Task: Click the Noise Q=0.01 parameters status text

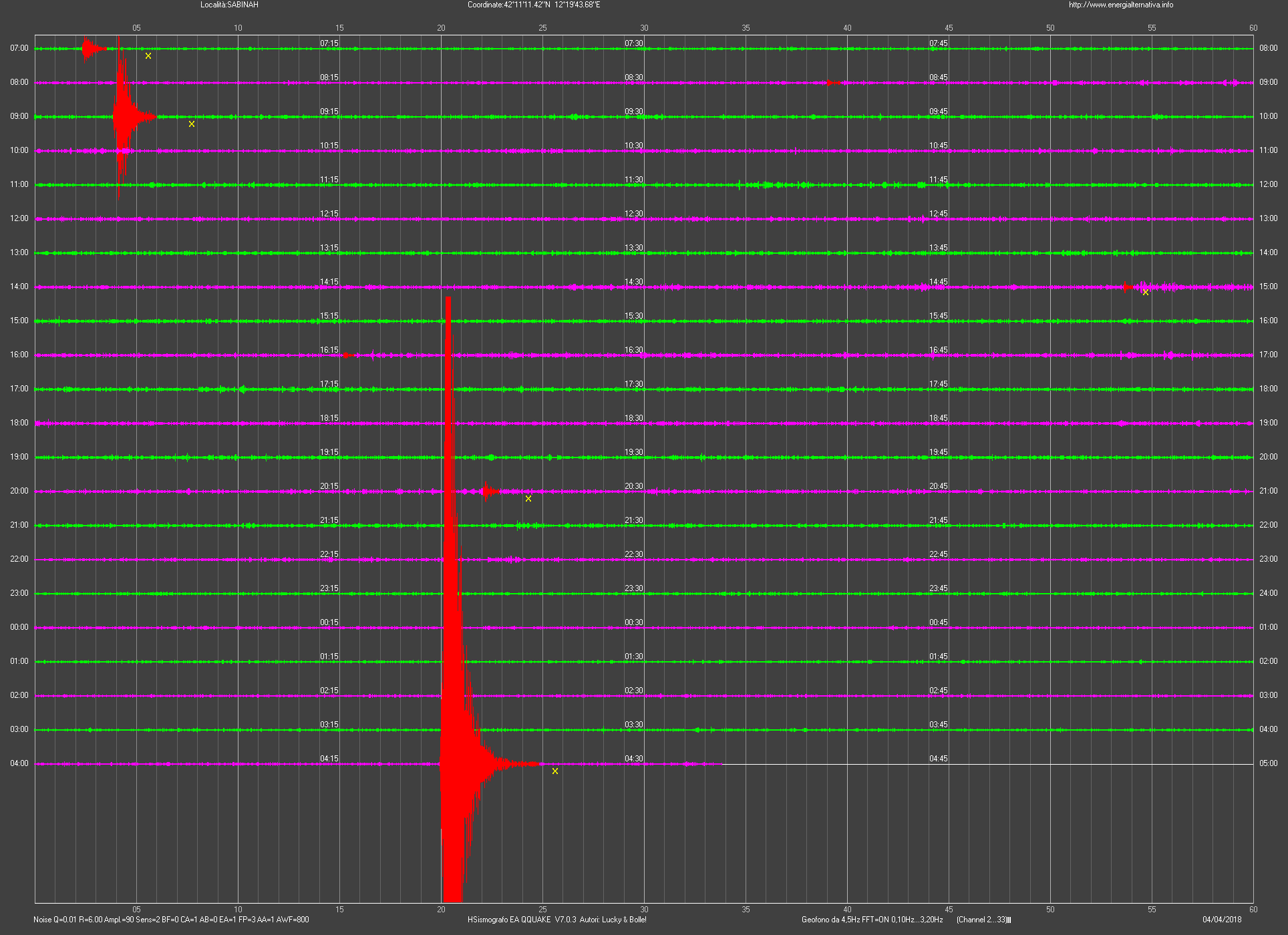Action: tap(171, 920)
